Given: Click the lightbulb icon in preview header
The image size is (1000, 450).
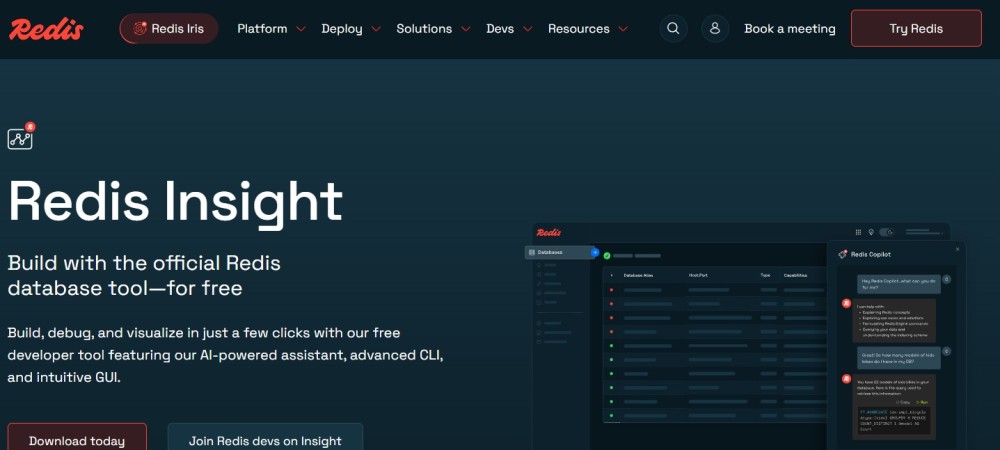Looking at the screenshot, I should click(x=871, y=232).
